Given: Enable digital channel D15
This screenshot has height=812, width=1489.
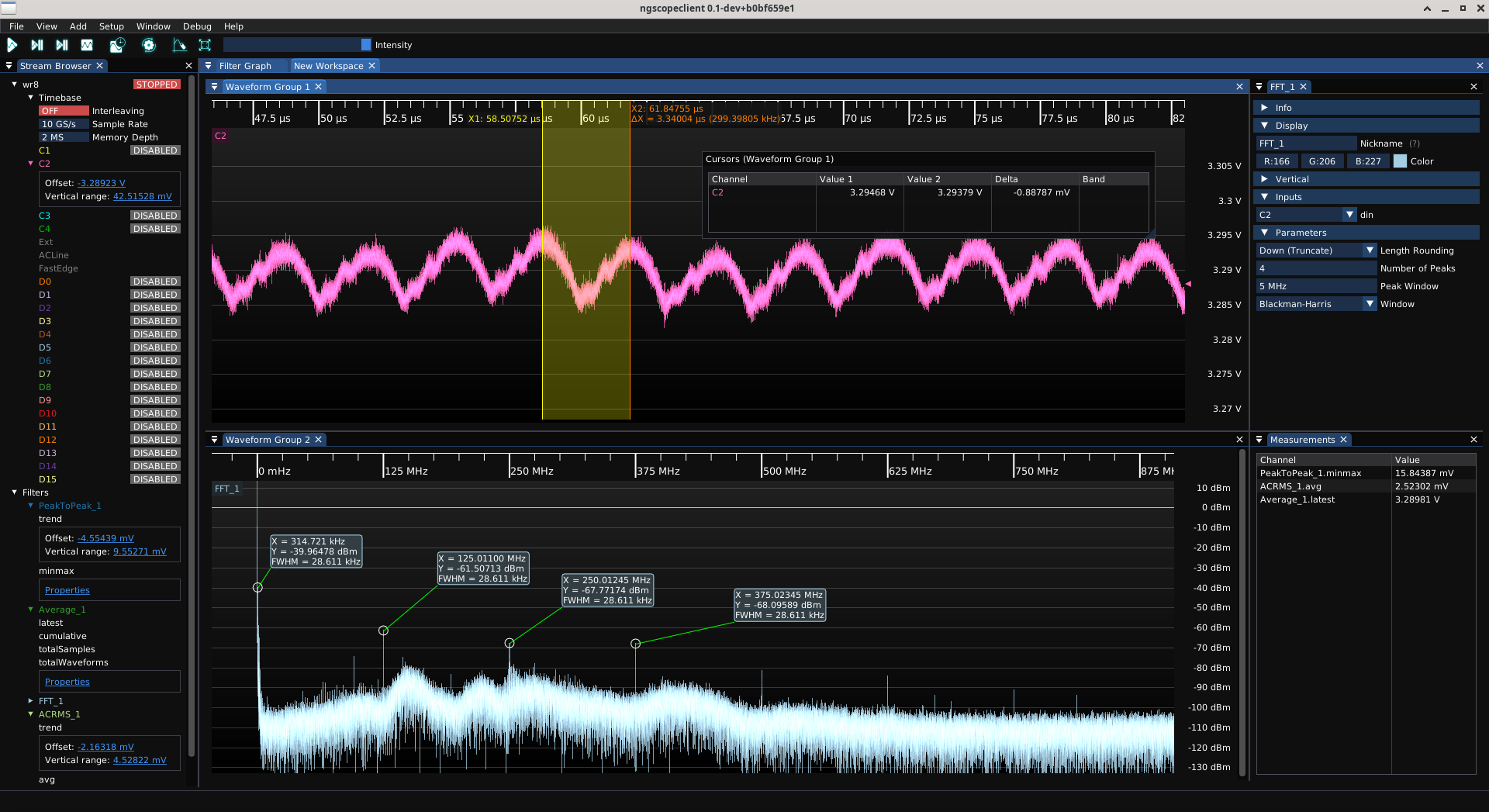Looking at the screenshot, I should coord(155,479).
